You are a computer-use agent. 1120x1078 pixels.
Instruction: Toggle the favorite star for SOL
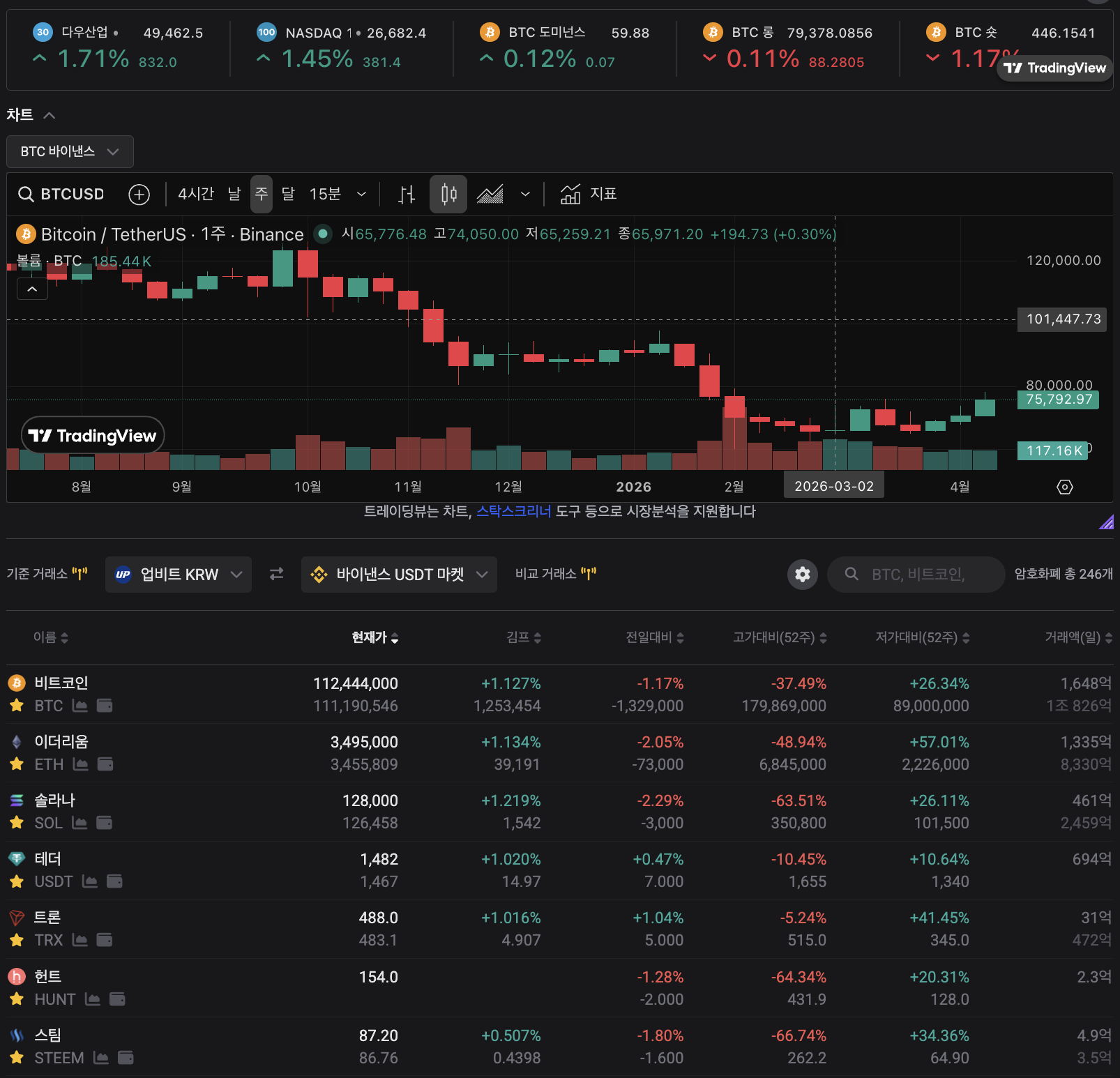pos(17,823)
